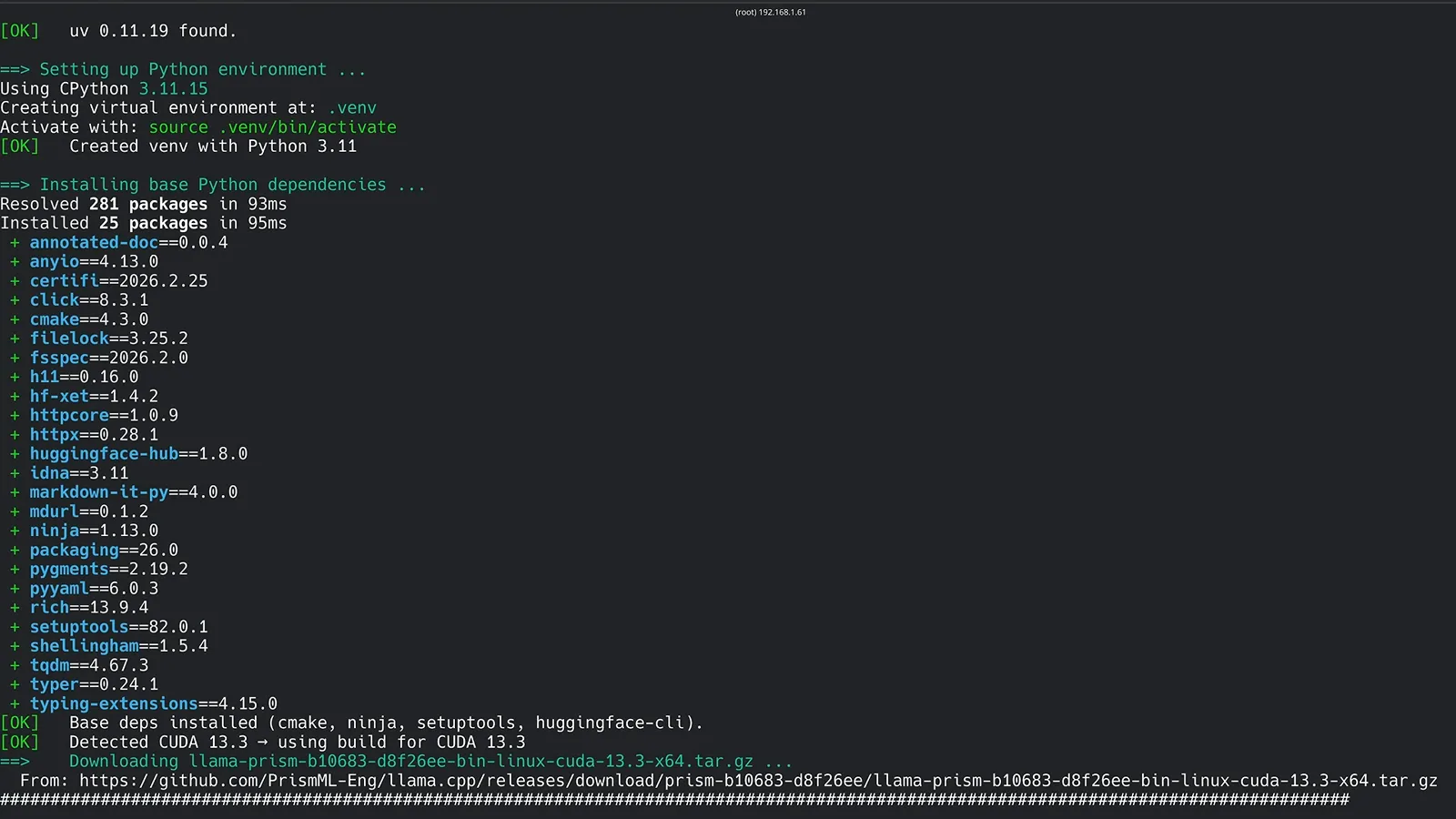Click the 'annotated-doc==0.0.4' package line
Screen dimensions: 1456x819
click(x=128, y=243)
